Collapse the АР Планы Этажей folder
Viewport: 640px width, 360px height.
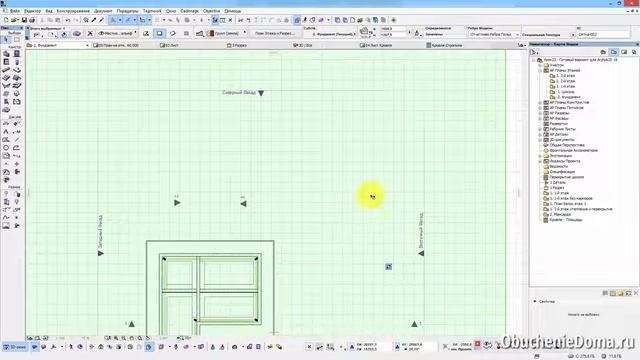click(540, 70)
